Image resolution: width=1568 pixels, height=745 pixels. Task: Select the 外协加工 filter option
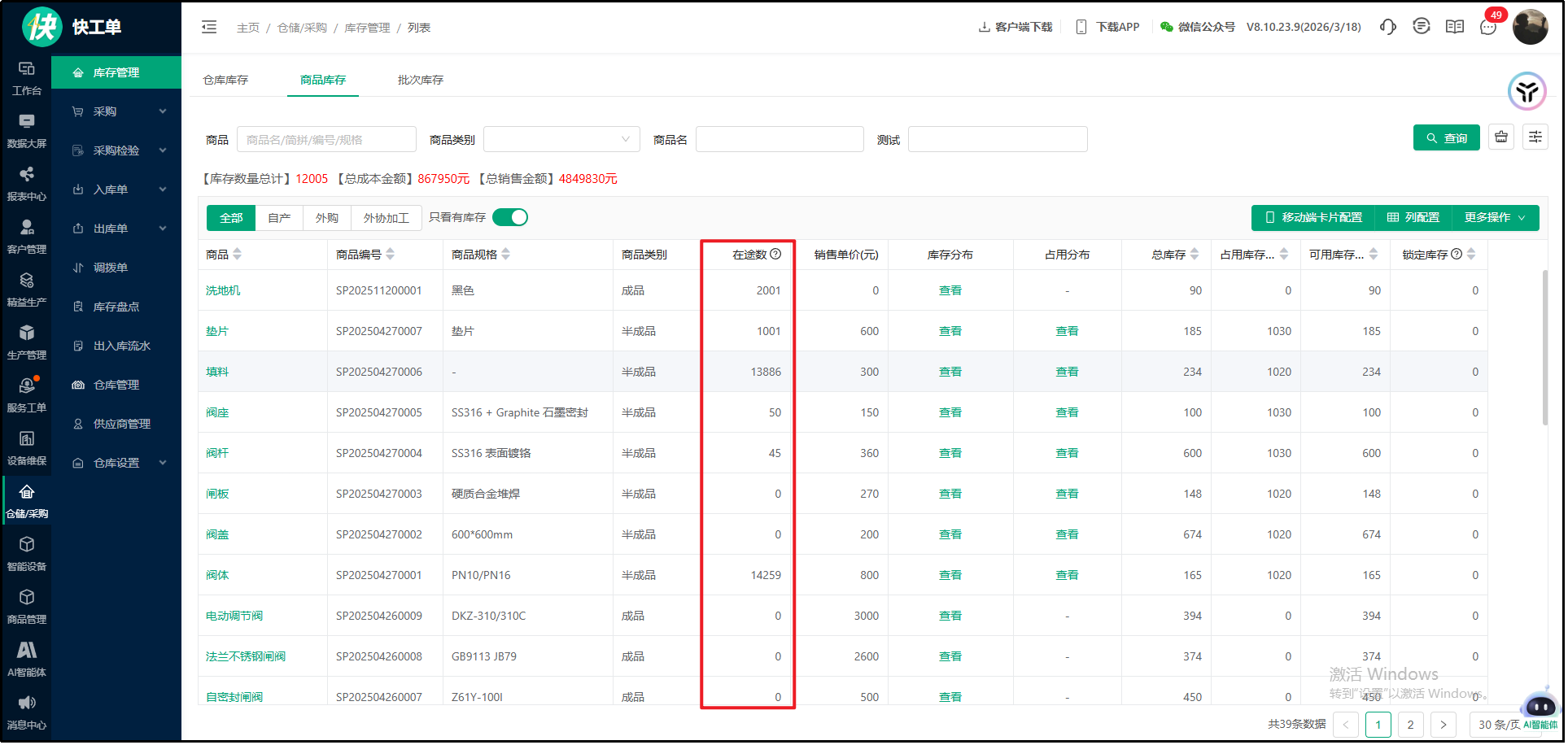(x=386, y=218)
